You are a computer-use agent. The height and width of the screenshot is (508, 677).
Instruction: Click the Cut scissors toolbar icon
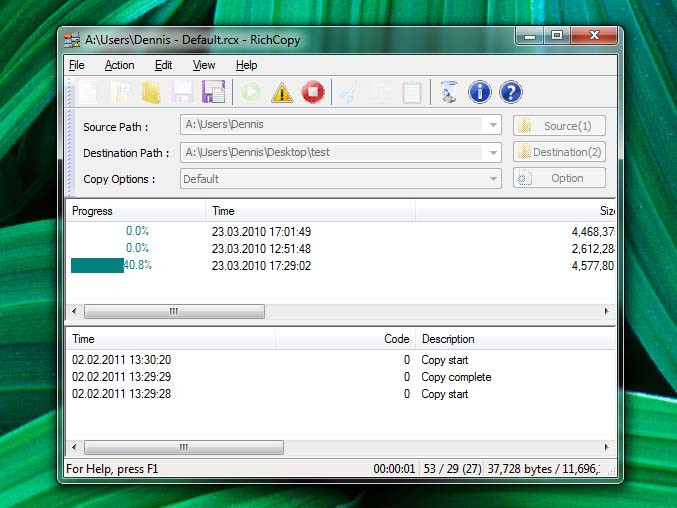point(349,92)
